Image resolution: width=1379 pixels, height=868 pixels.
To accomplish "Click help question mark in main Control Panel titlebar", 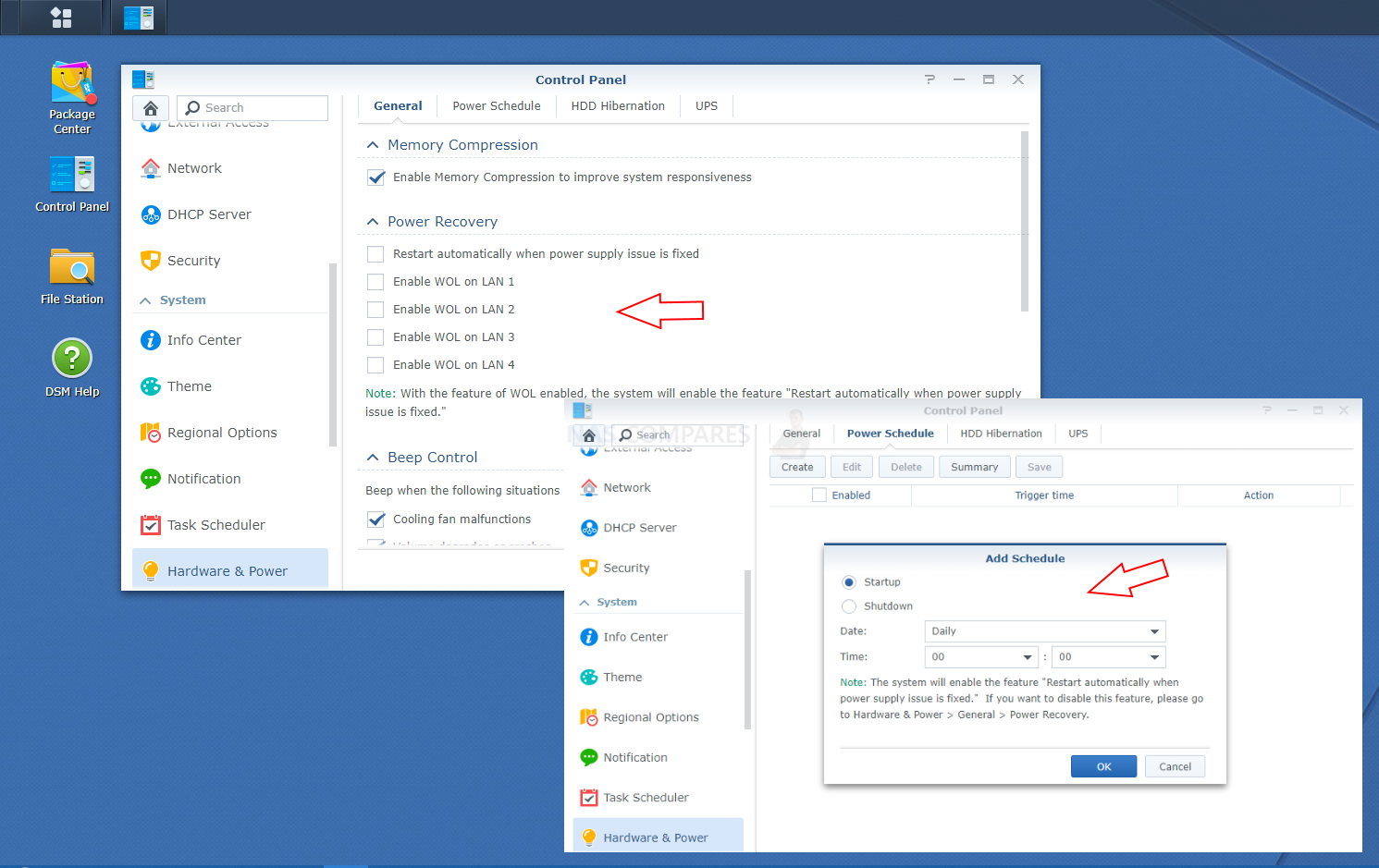I will pyautogui.click(x=930, y=79).
